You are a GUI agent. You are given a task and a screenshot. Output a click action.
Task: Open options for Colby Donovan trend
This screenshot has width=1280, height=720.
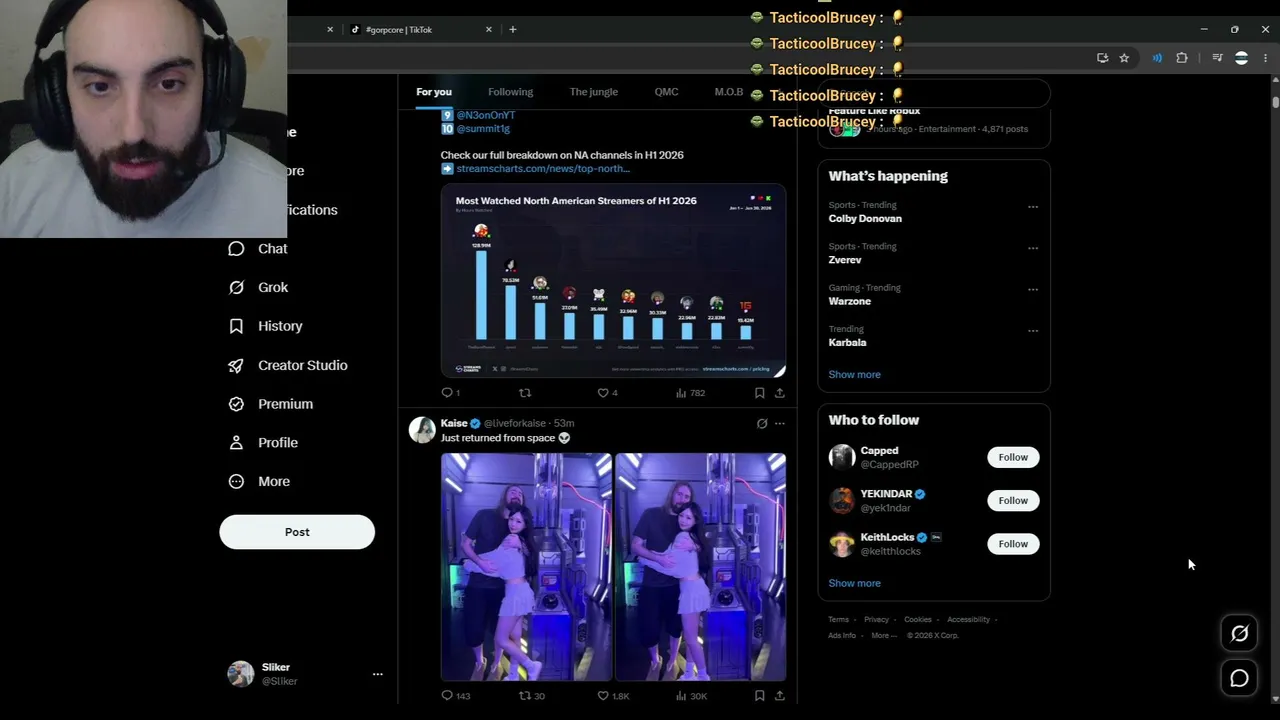[x=1033, y=207]
